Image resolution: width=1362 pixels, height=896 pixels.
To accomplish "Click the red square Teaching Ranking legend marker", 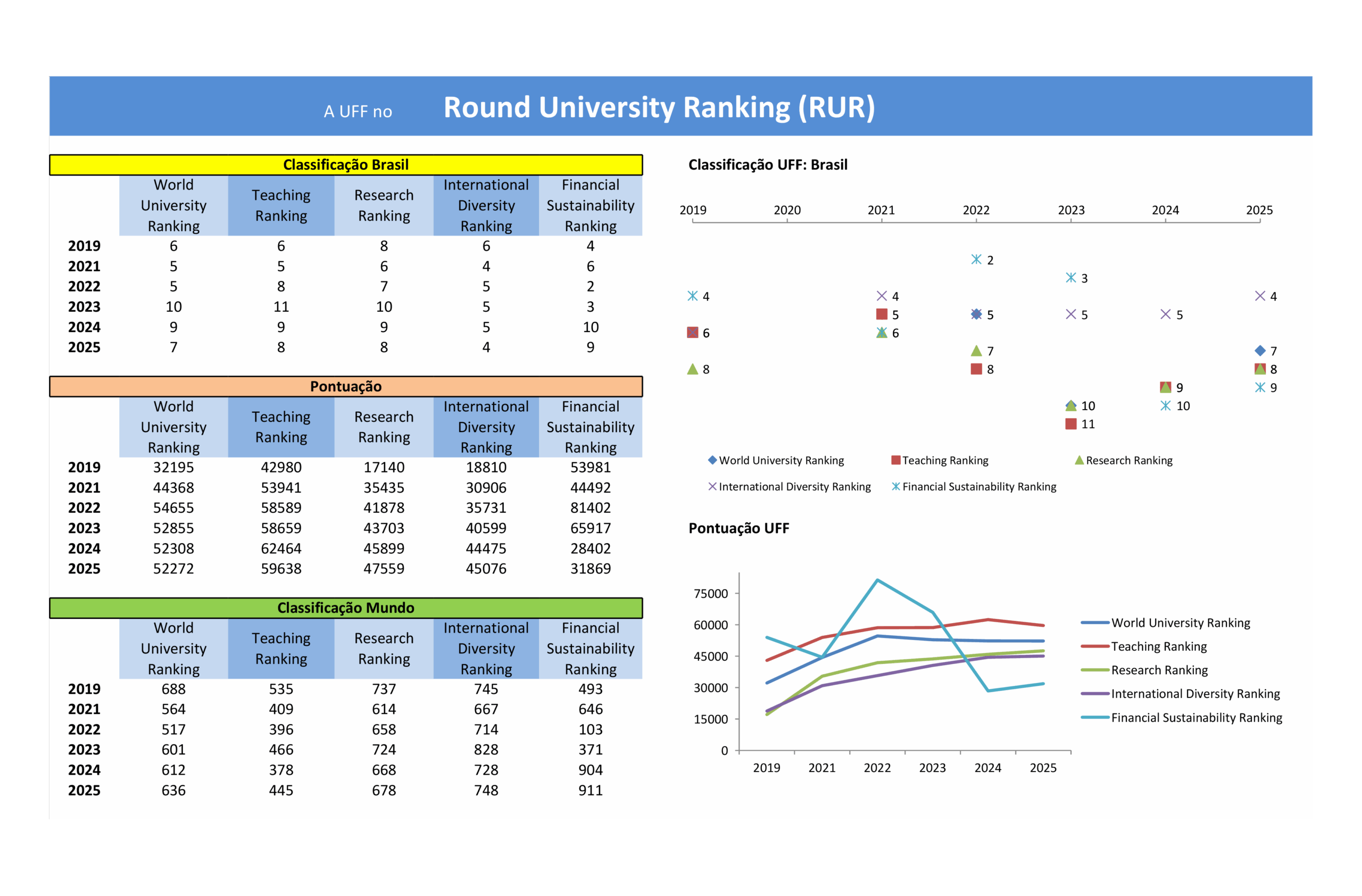I will coord(896,460).
